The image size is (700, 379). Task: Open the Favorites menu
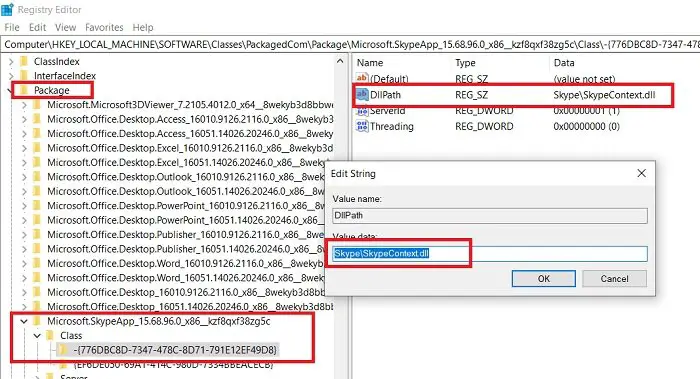point(104,27)
